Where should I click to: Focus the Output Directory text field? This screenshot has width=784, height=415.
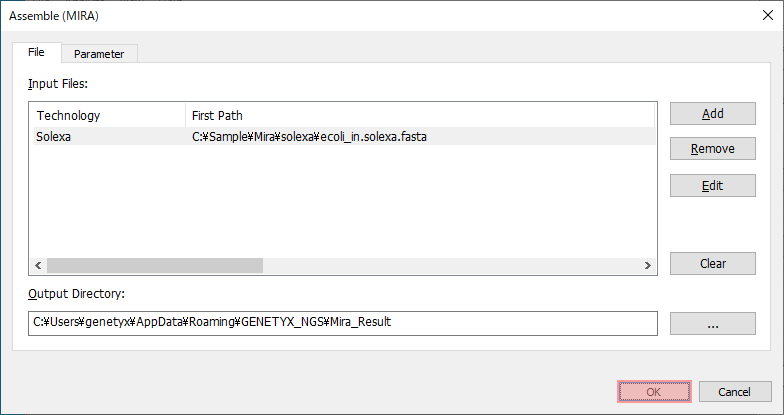coord(342,323)
